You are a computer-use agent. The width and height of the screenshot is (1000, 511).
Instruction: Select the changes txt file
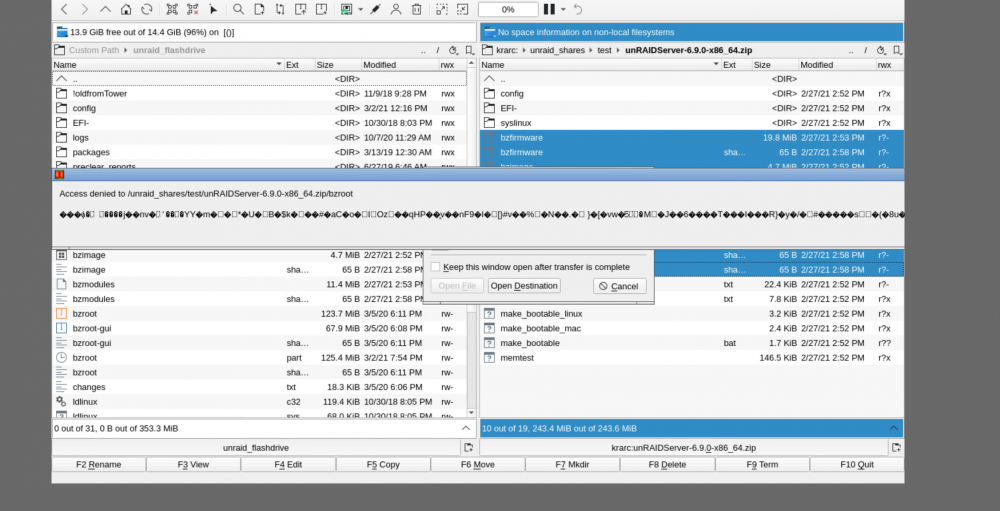click(x=260, y=387)
